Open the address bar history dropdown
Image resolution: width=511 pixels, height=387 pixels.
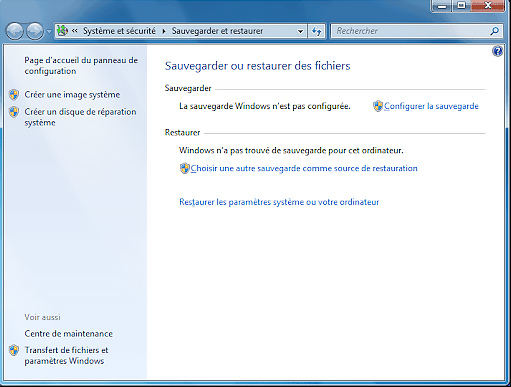point(300,31)
